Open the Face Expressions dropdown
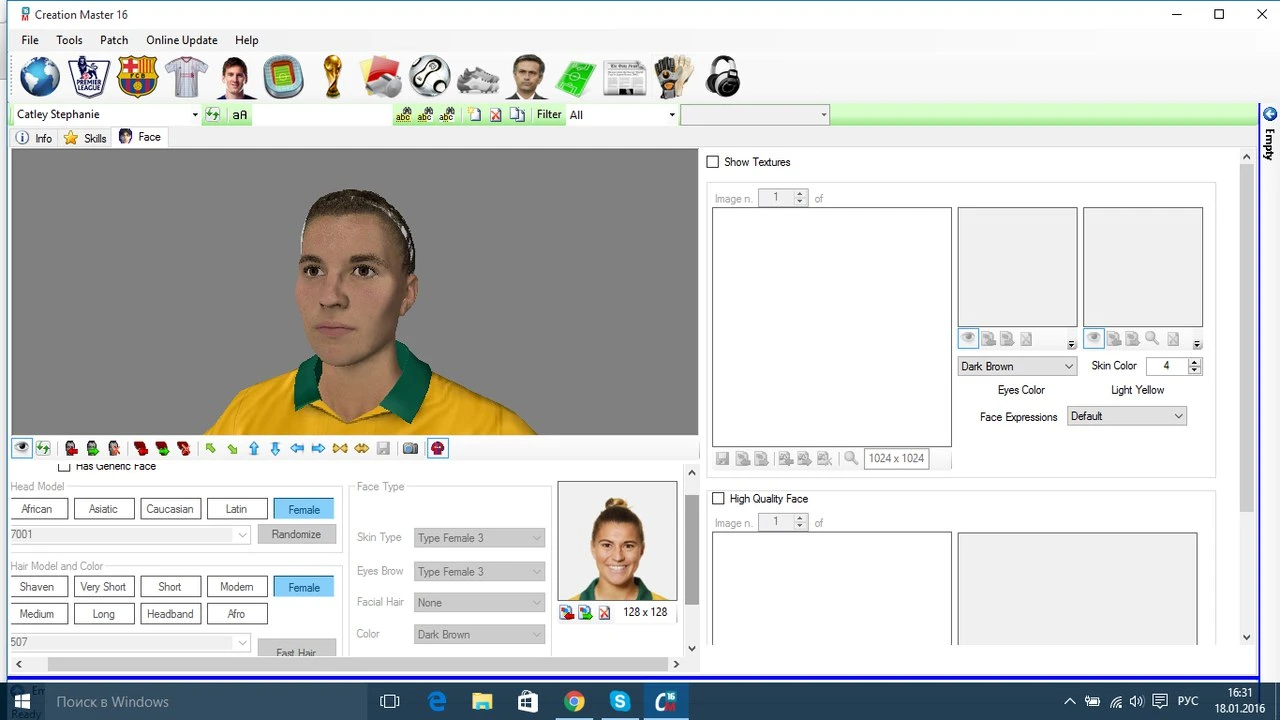Screen dimensions: 1280x720 [1178, 415]
